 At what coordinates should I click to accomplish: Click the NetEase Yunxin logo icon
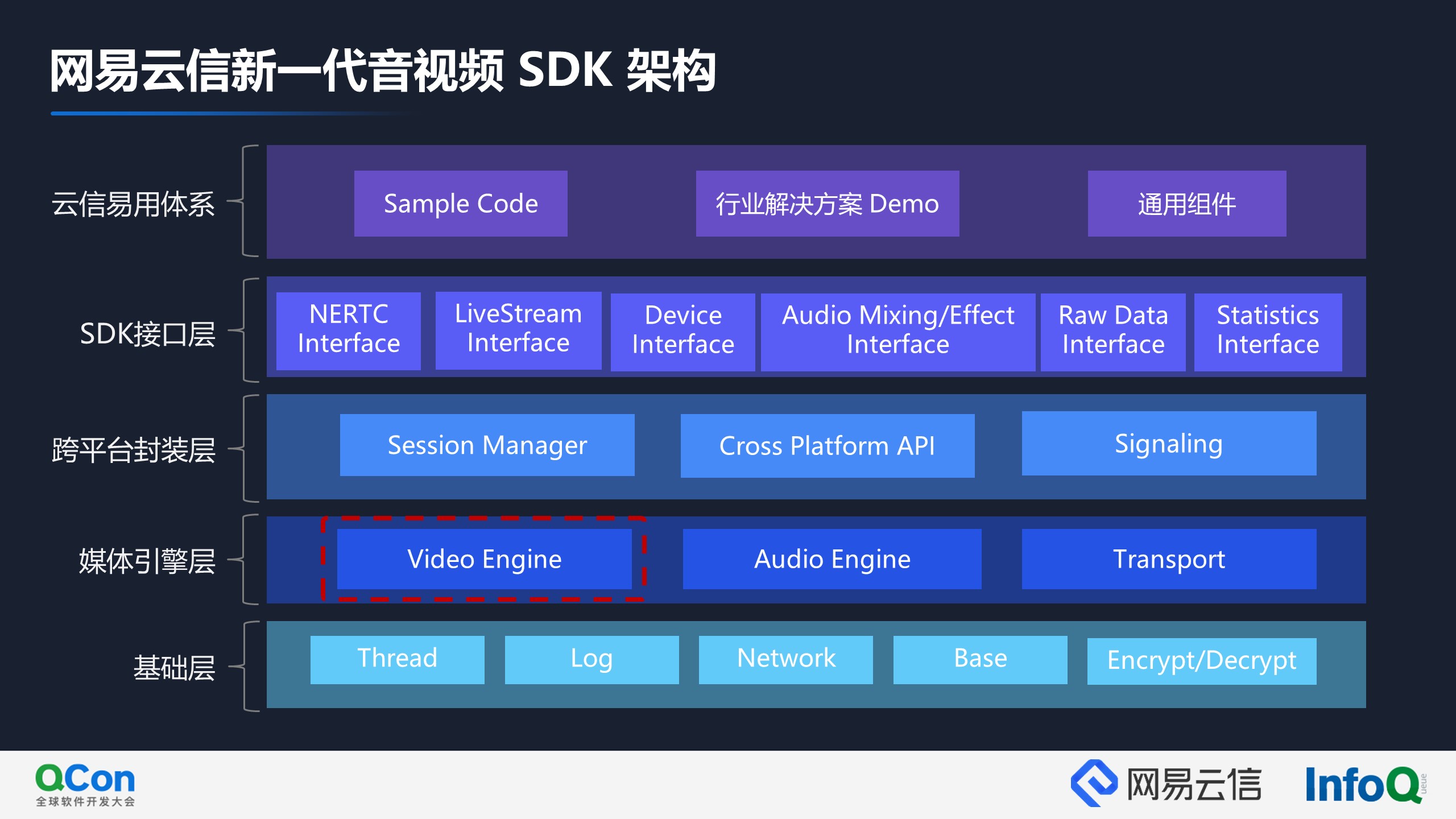1094,783
